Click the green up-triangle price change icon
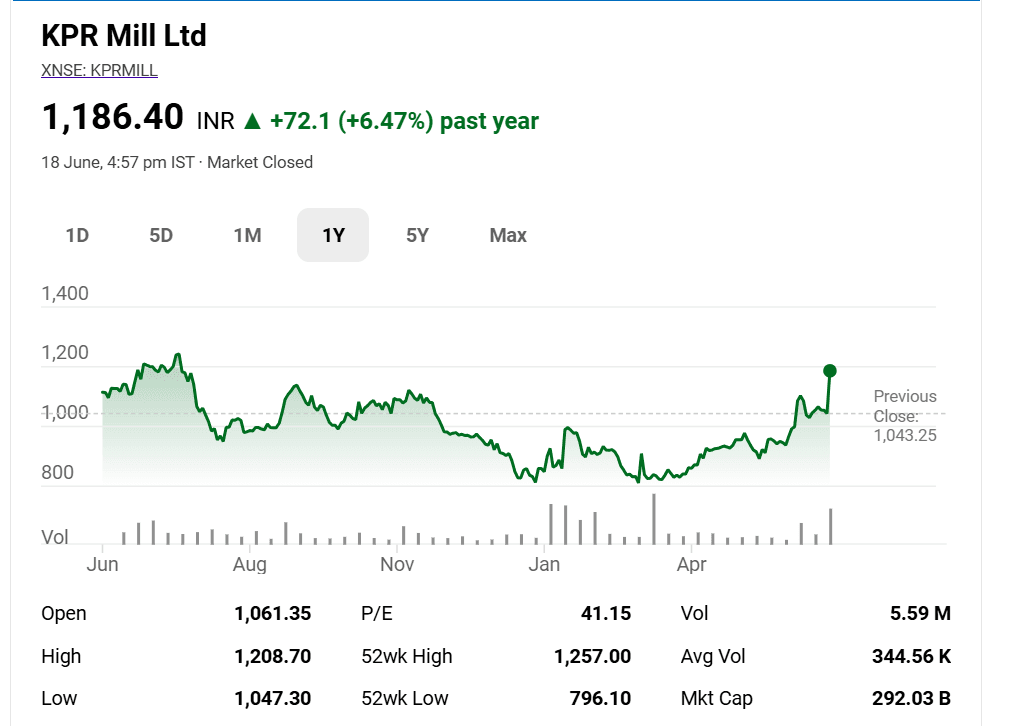This screenshot has height=726, width=1015. 252,121
